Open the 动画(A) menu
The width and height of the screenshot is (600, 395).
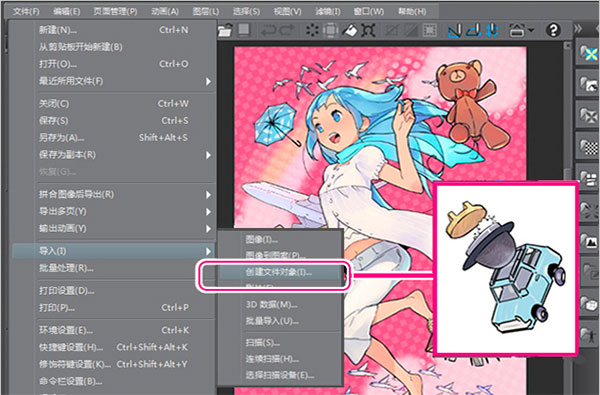click(165, 11)
